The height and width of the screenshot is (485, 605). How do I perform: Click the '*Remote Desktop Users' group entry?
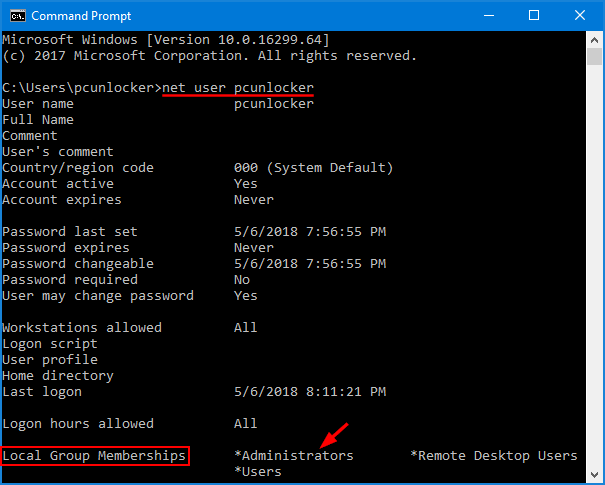pyautogui.click(x=494, y=456)
